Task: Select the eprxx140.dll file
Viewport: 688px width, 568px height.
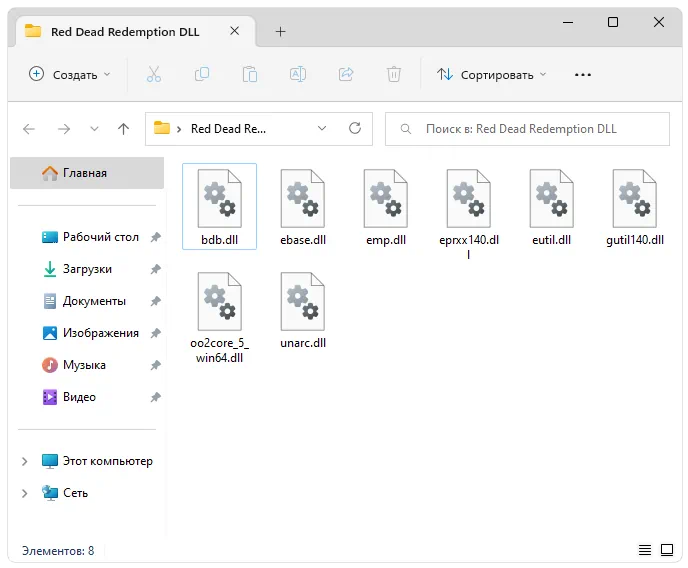Action: [469, 213]
